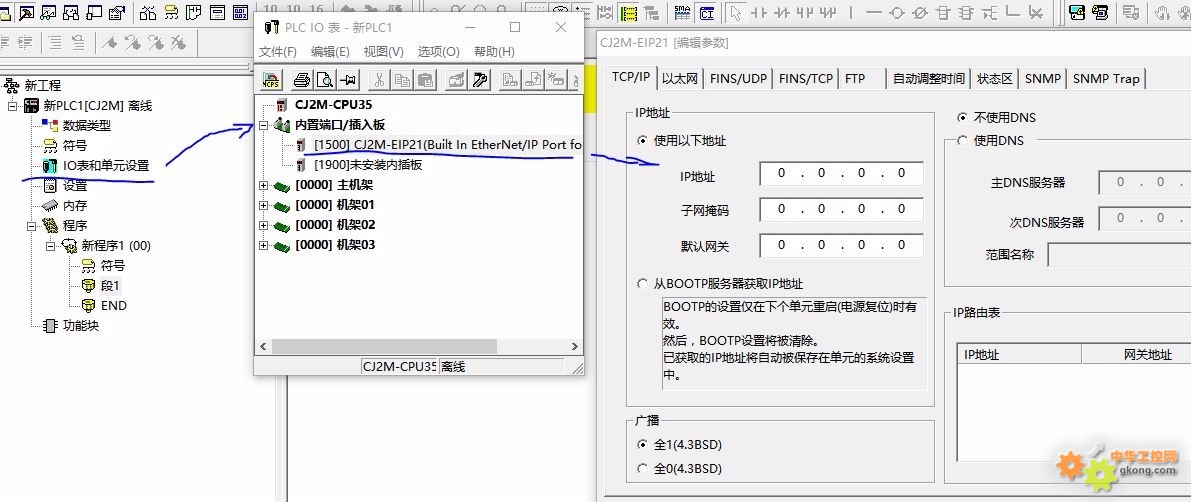Image resolution: width=1191 pixels, height=502 pixels.
Task: Click the IP地址 input field
Action: coord(841,173)
